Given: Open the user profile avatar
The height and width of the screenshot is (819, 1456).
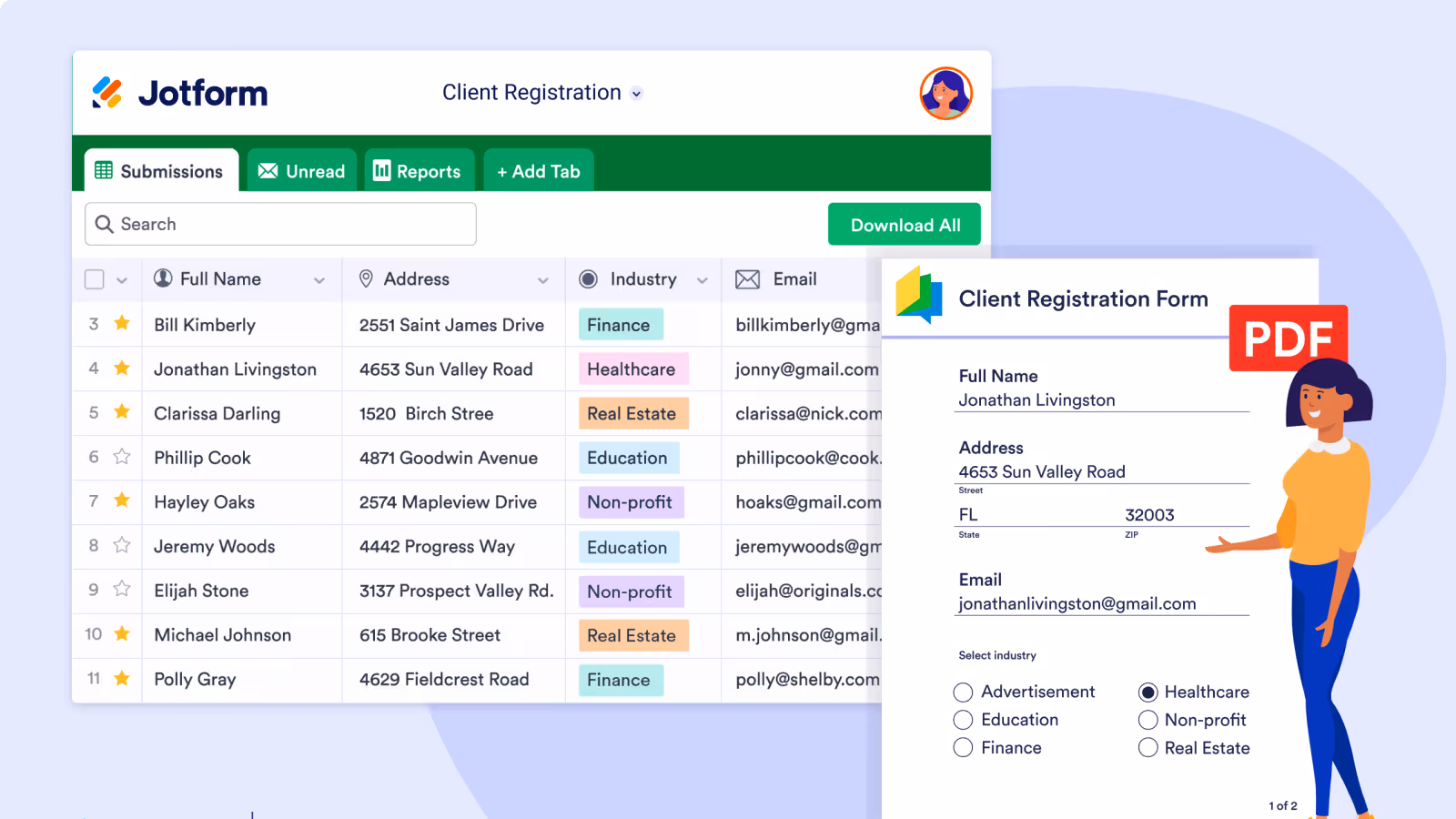Looking at the screenshot, I should 945,93.
